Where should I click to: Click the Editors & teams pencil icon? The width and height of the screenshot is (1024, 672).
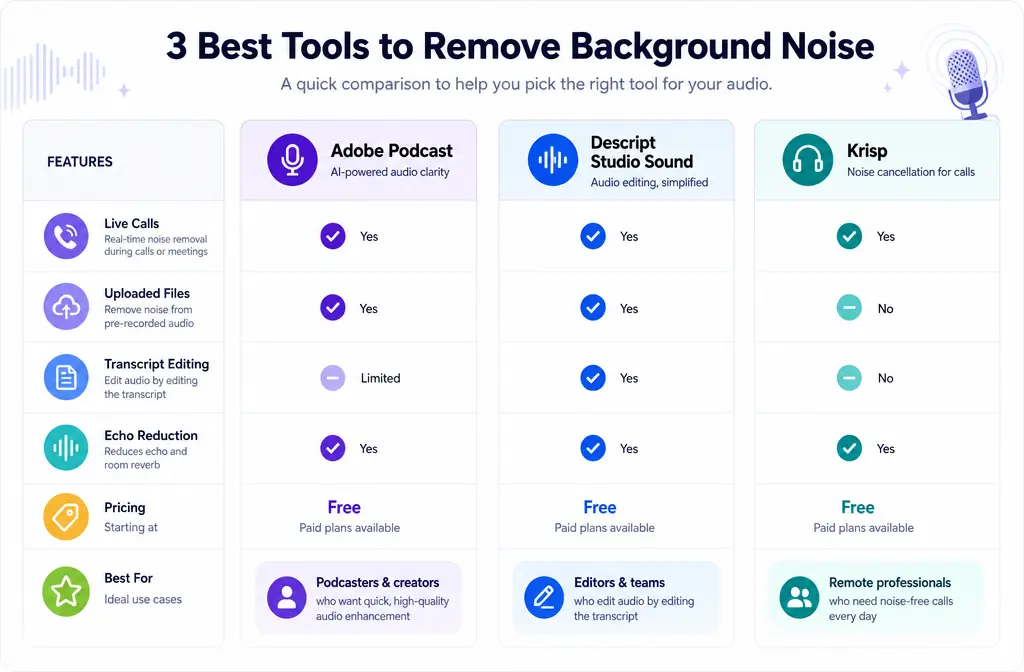pos(544,598)
